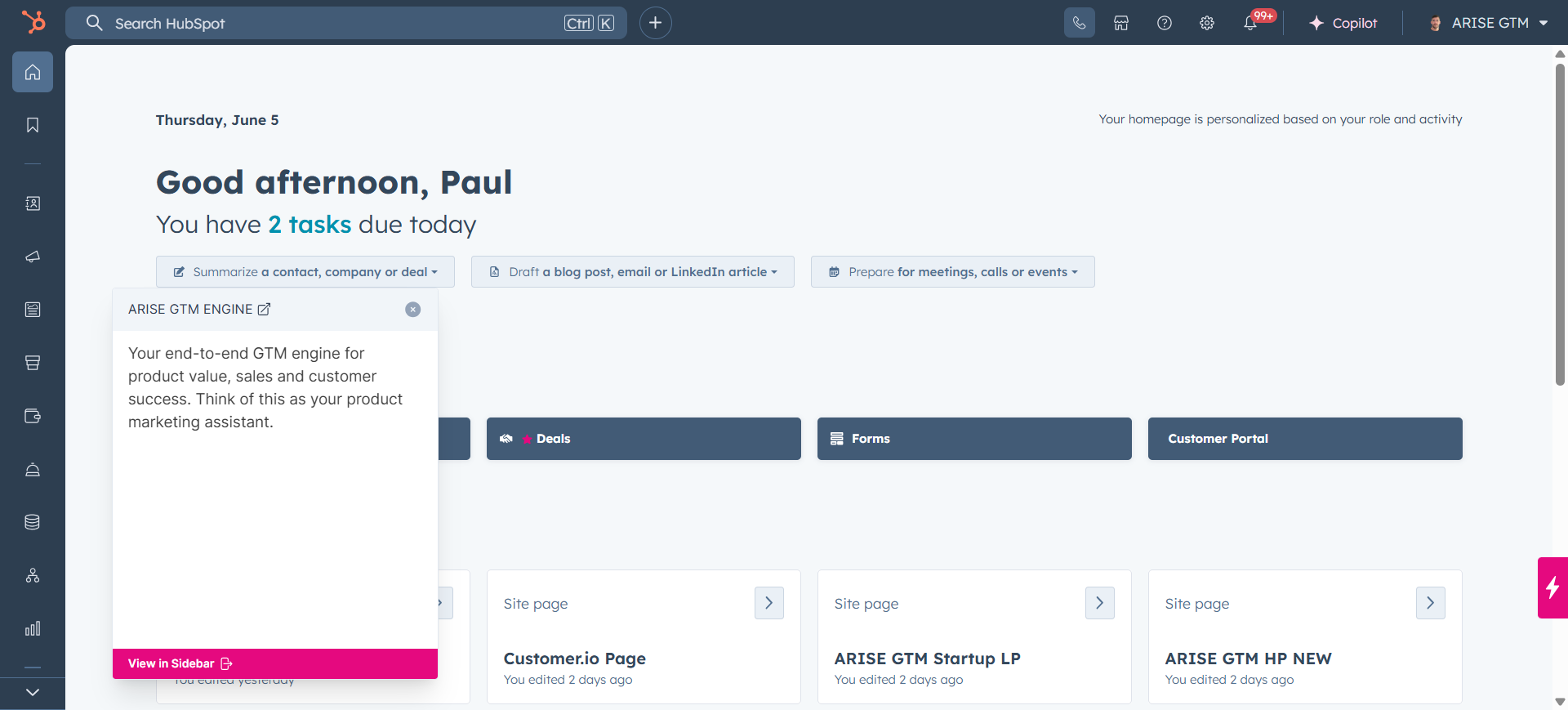1568x710 pixels.
Task: Open the Settings gear icon
Action: (1207, 23)
